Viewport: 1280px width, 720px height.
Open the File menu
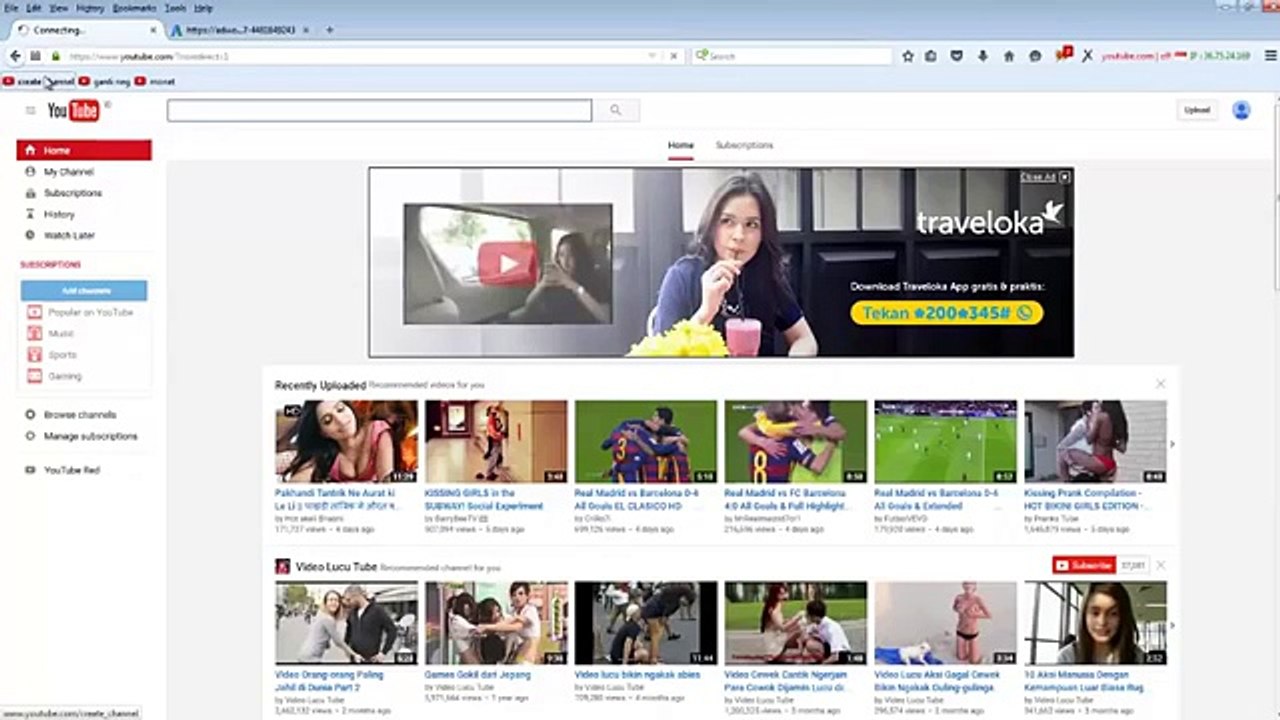tap(11, 8)
